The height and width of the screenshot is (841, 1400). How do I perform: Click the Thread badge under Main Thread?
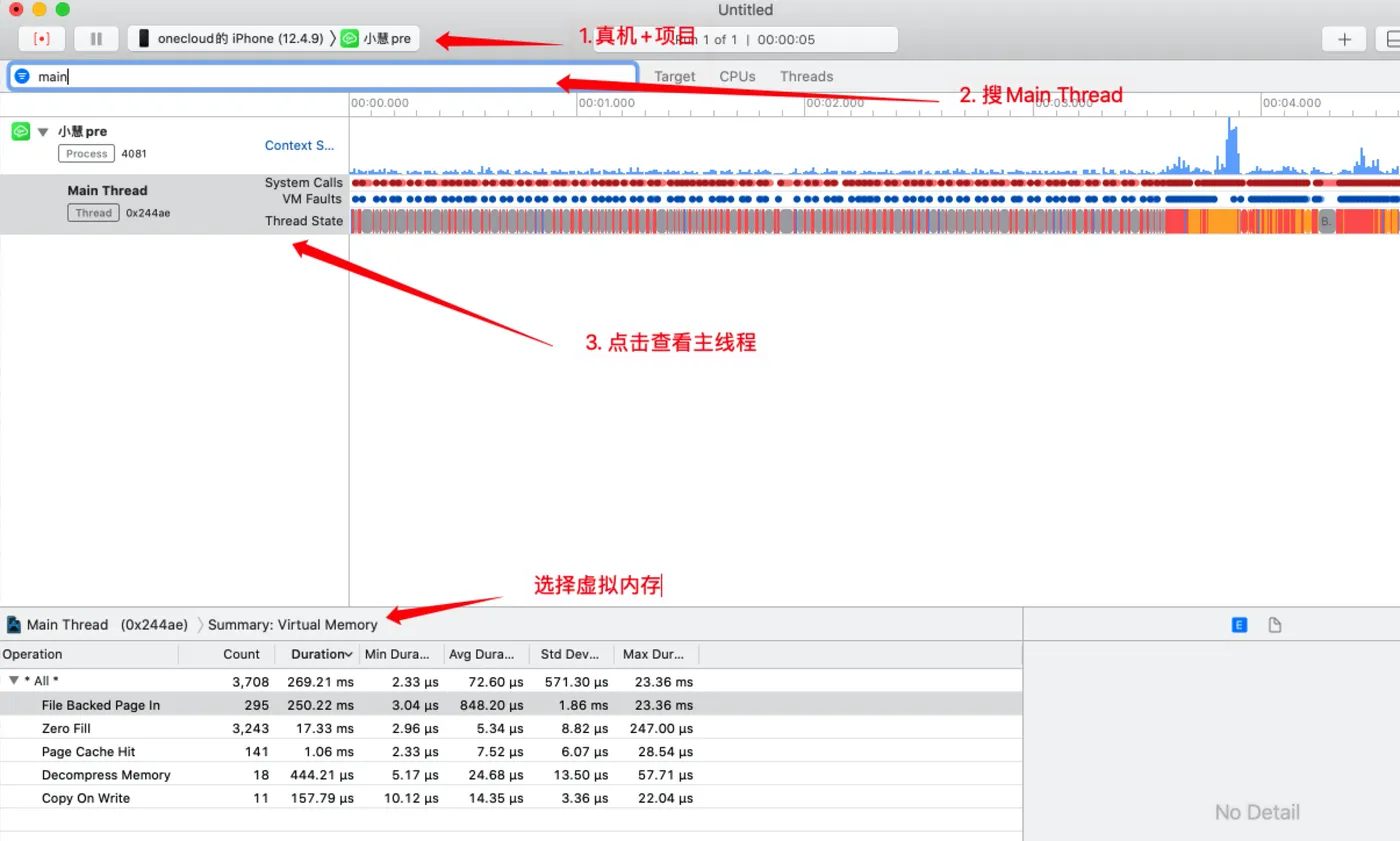point(93,212)
